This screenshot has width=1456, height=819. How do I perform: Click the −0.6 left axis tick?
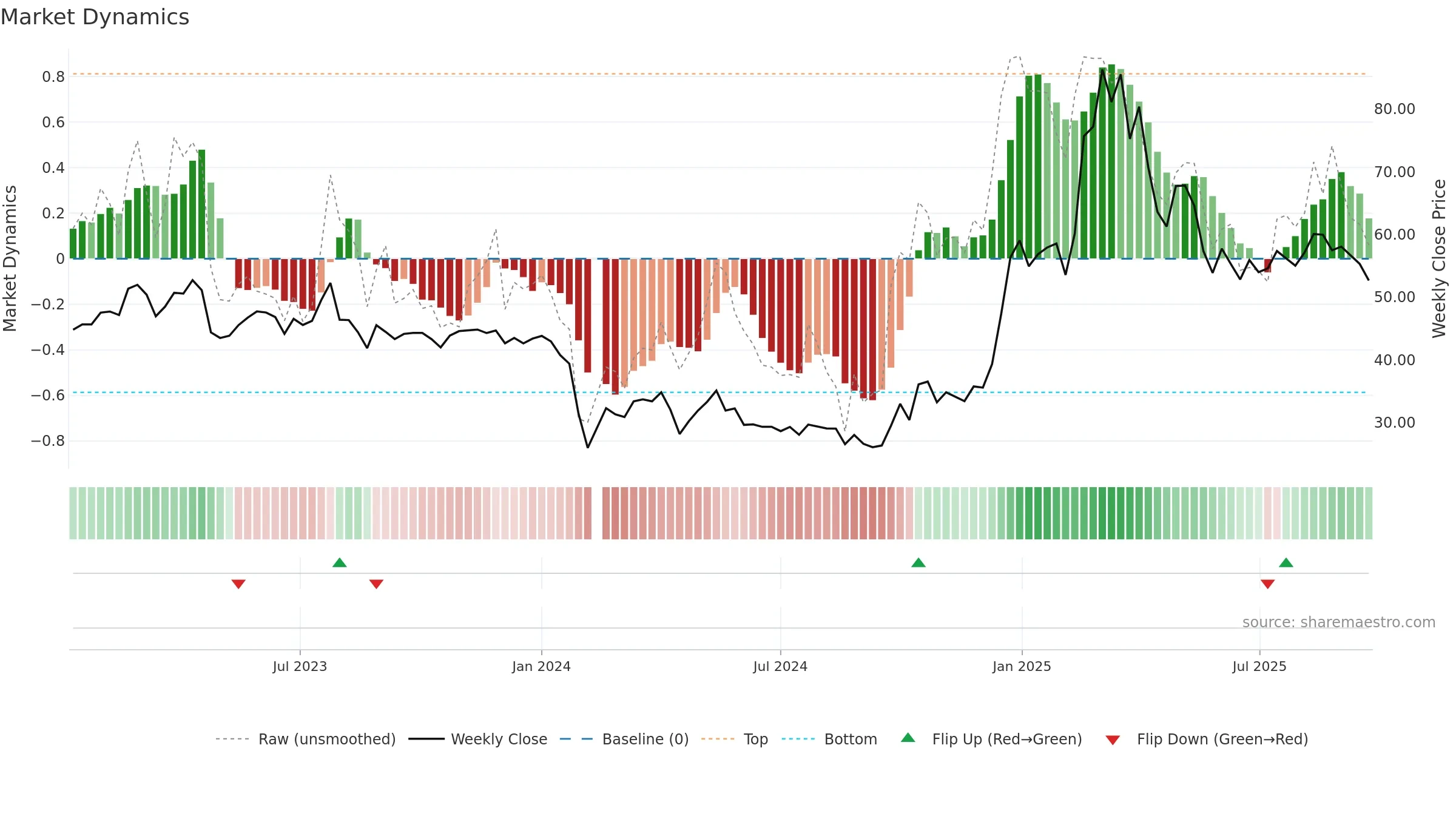click(x=48, y=396)
